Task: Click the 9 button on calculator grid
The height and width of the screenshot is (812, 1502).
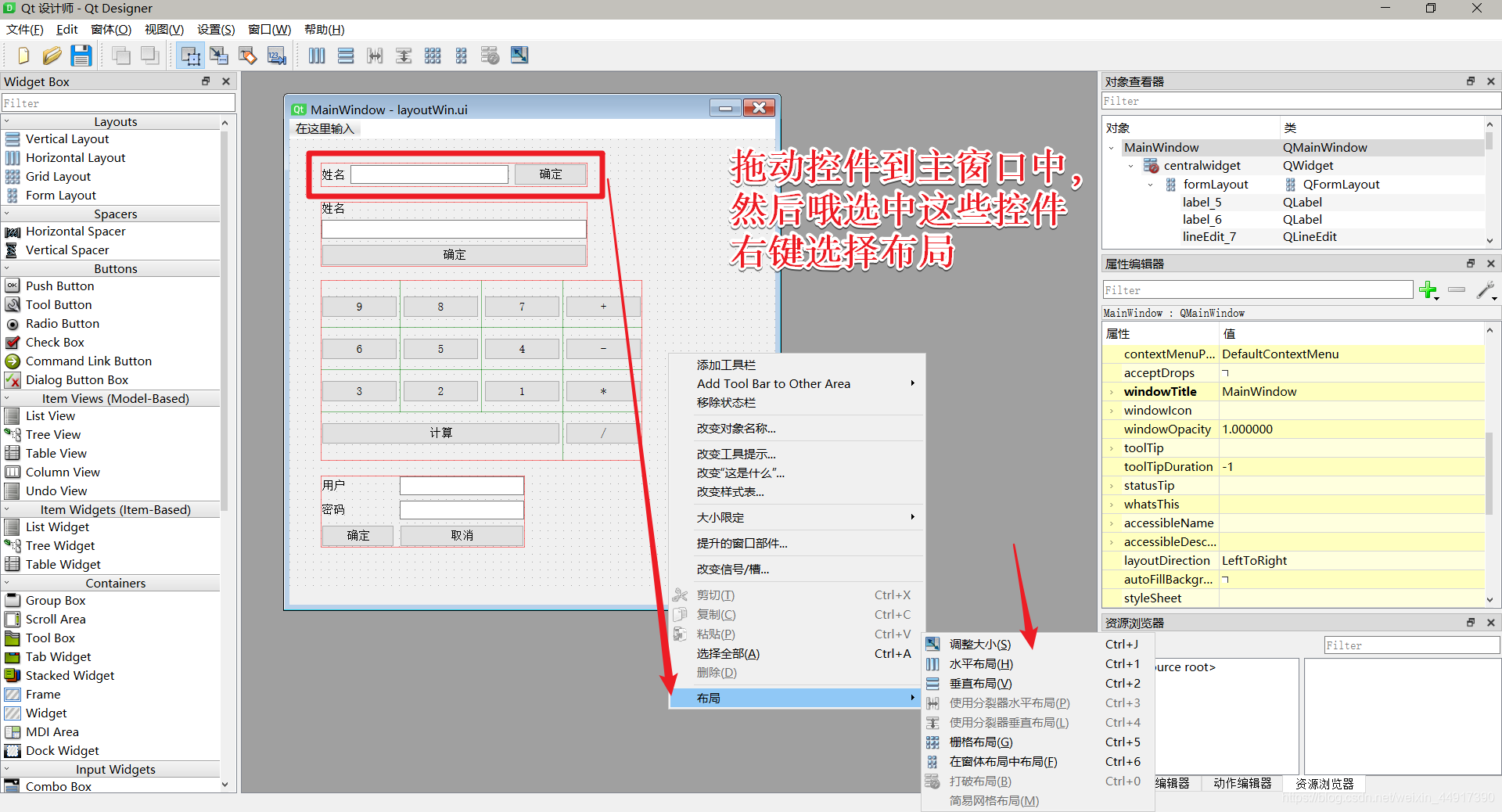Action: click(360, 307)
